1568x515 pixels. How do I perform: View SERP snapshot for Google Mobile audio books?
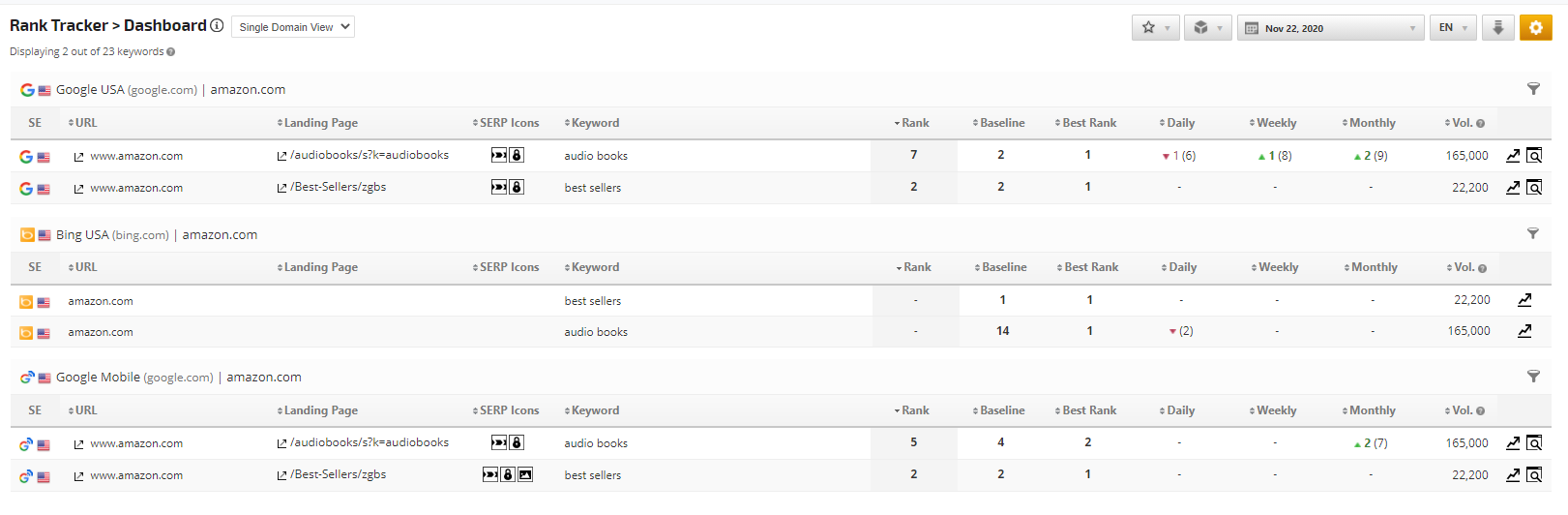(x=1534, y=443)
